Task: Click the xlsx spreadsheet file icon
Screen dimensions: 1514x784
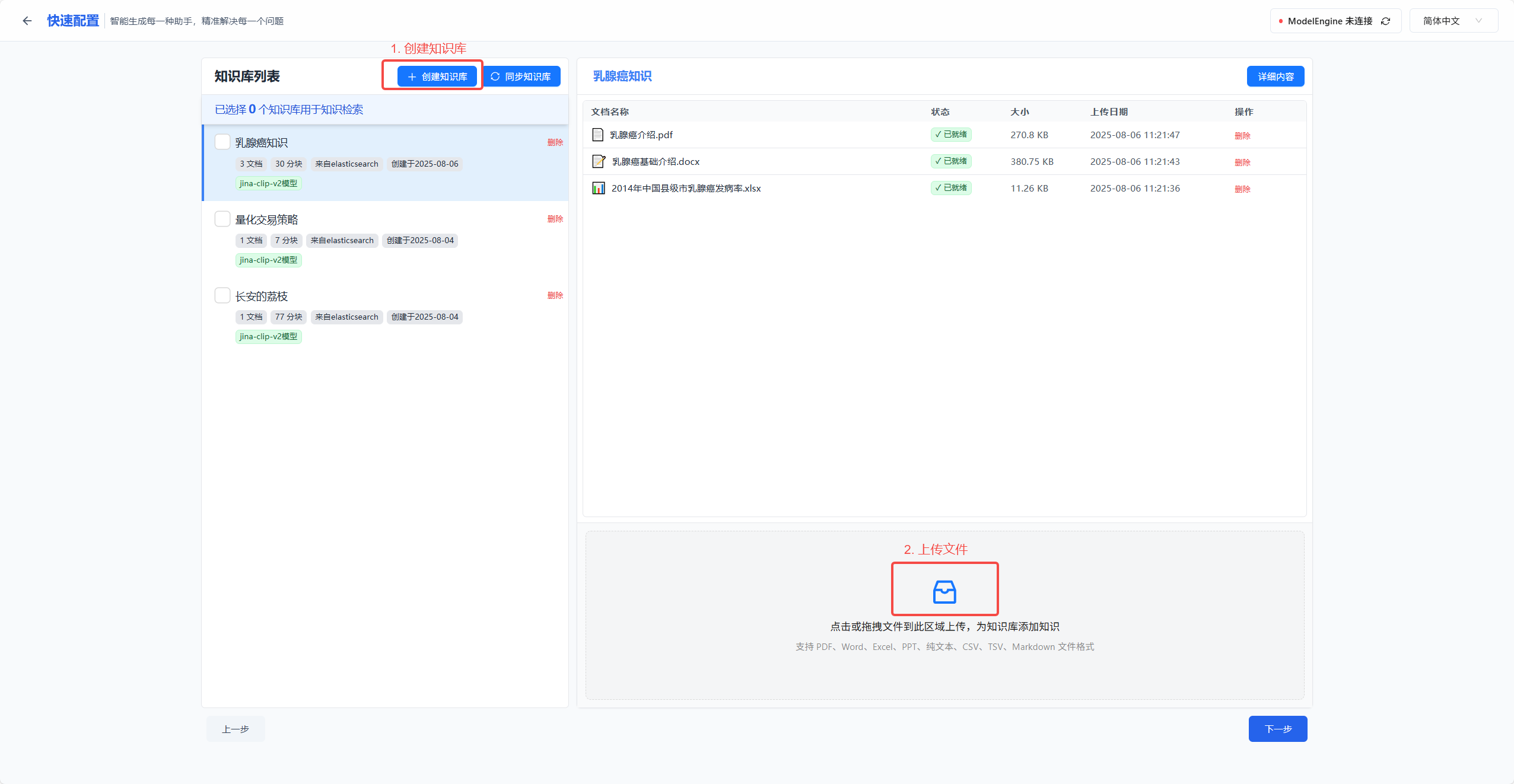Action: [599, 188]
